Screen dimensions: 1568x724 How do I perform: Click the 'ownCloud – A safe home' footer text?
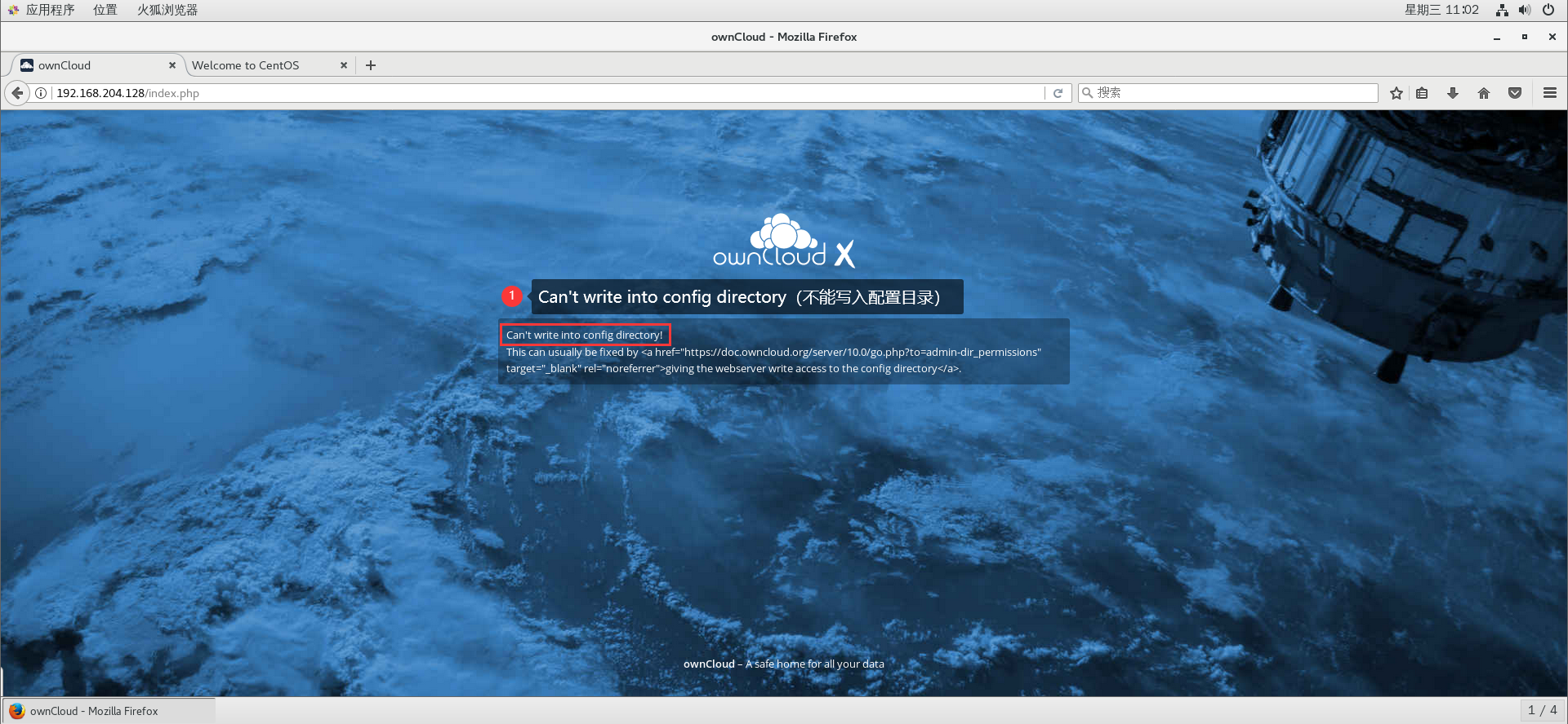(784, 664)
